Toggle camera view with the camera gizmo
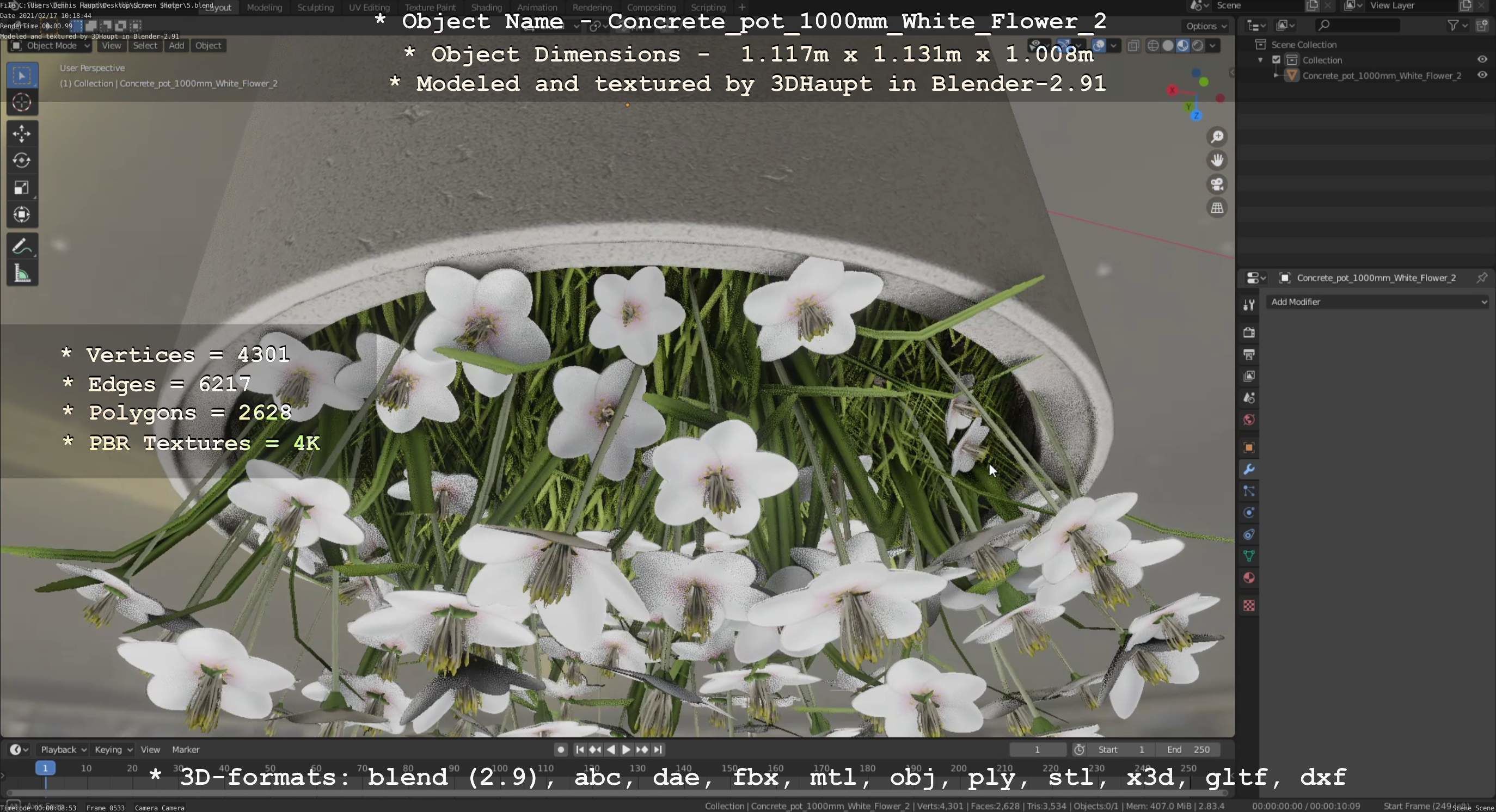Screen dimensions: 1496x812 point(1217,184)
